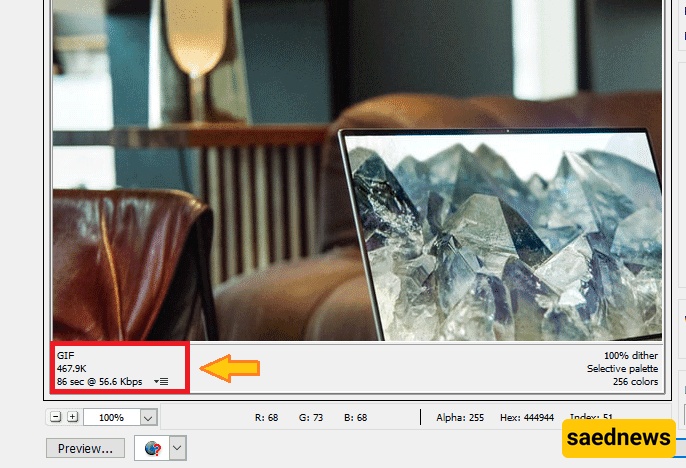Image resolution: width=686 pixels, height=468 pixels.
Task: Click the zoom out minus button
Action: [56, 417]
